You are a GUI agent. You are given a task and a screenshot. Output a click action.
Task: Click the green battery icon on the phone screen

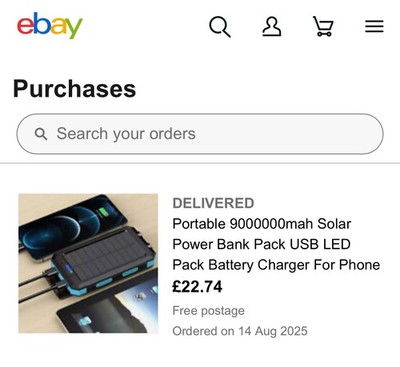[x=102, y=212]
